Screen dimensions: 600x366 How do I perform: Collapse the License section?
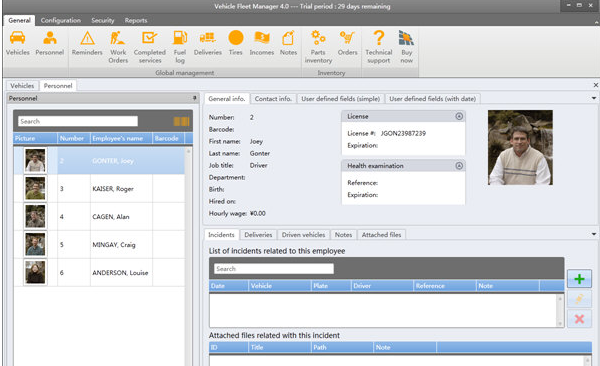pyautogui.click(x=459, y=116)
